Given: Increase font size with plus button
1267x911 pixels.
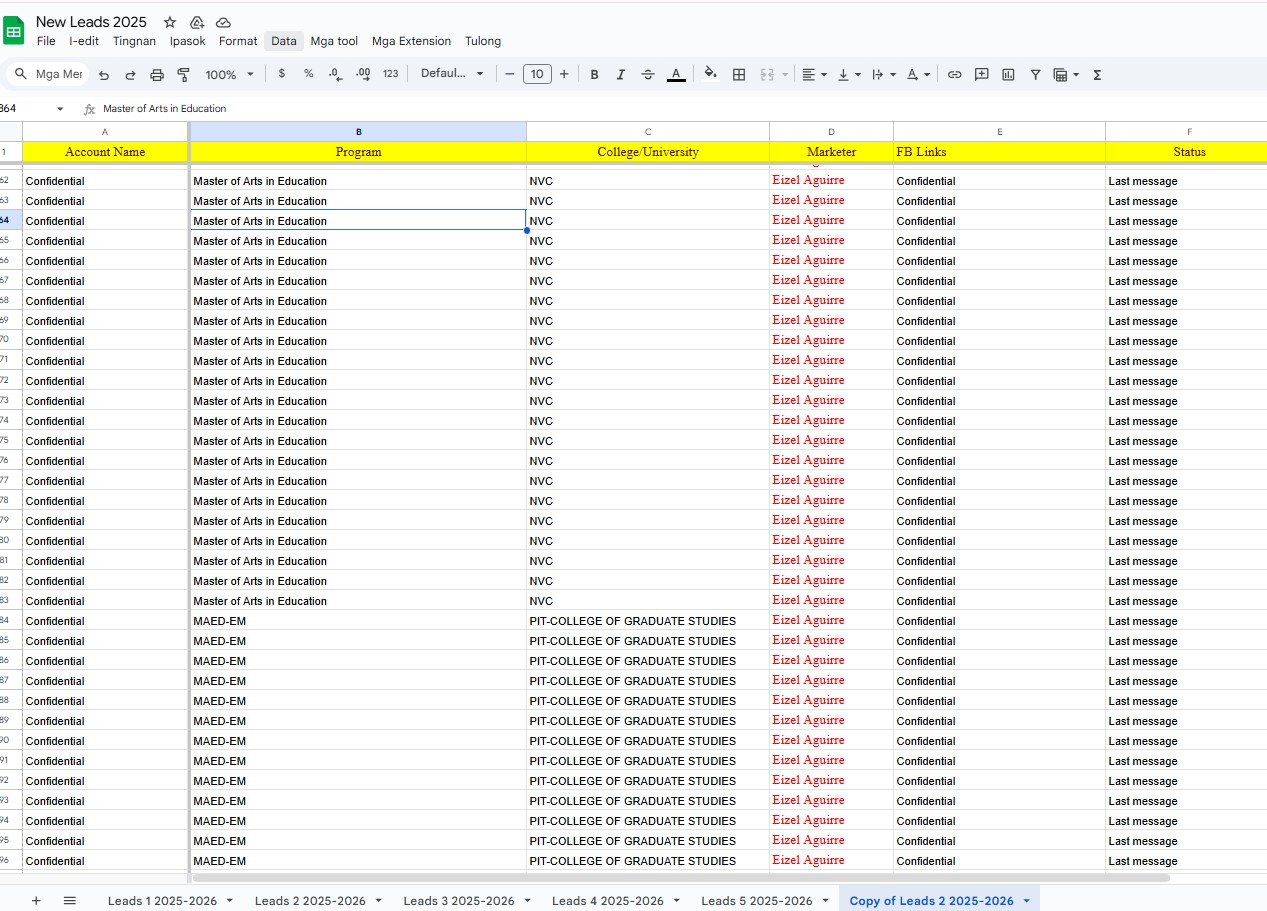Looking at the screenshot, I should [x=564, y=74].
